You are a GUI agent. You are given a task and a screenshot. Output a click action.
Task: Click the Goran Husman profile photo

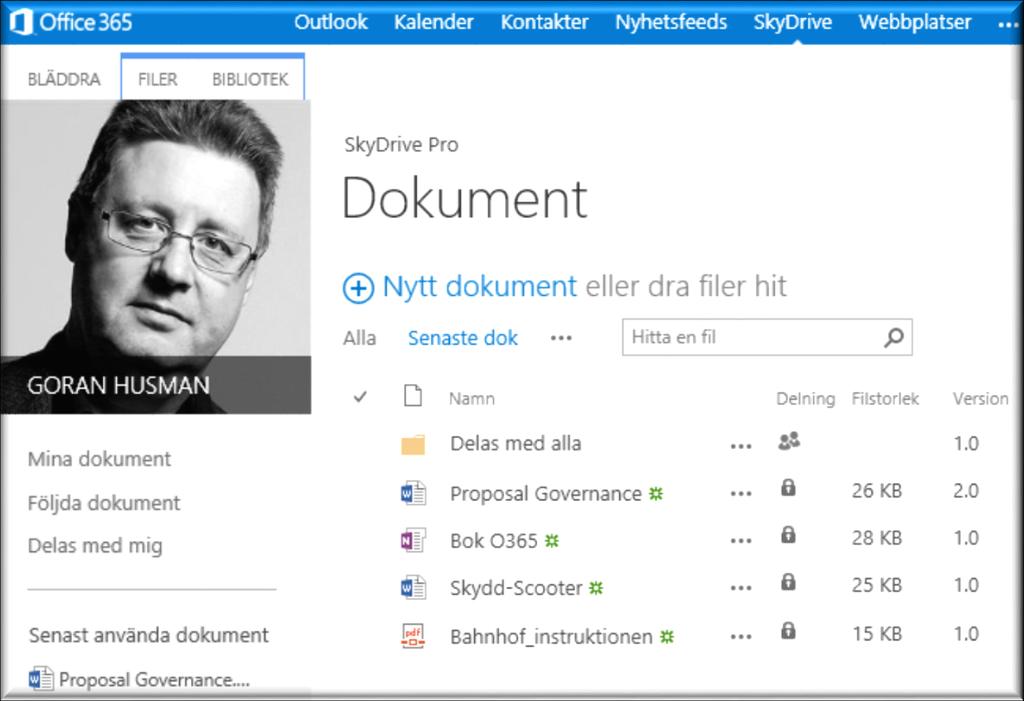coord(155,257)
